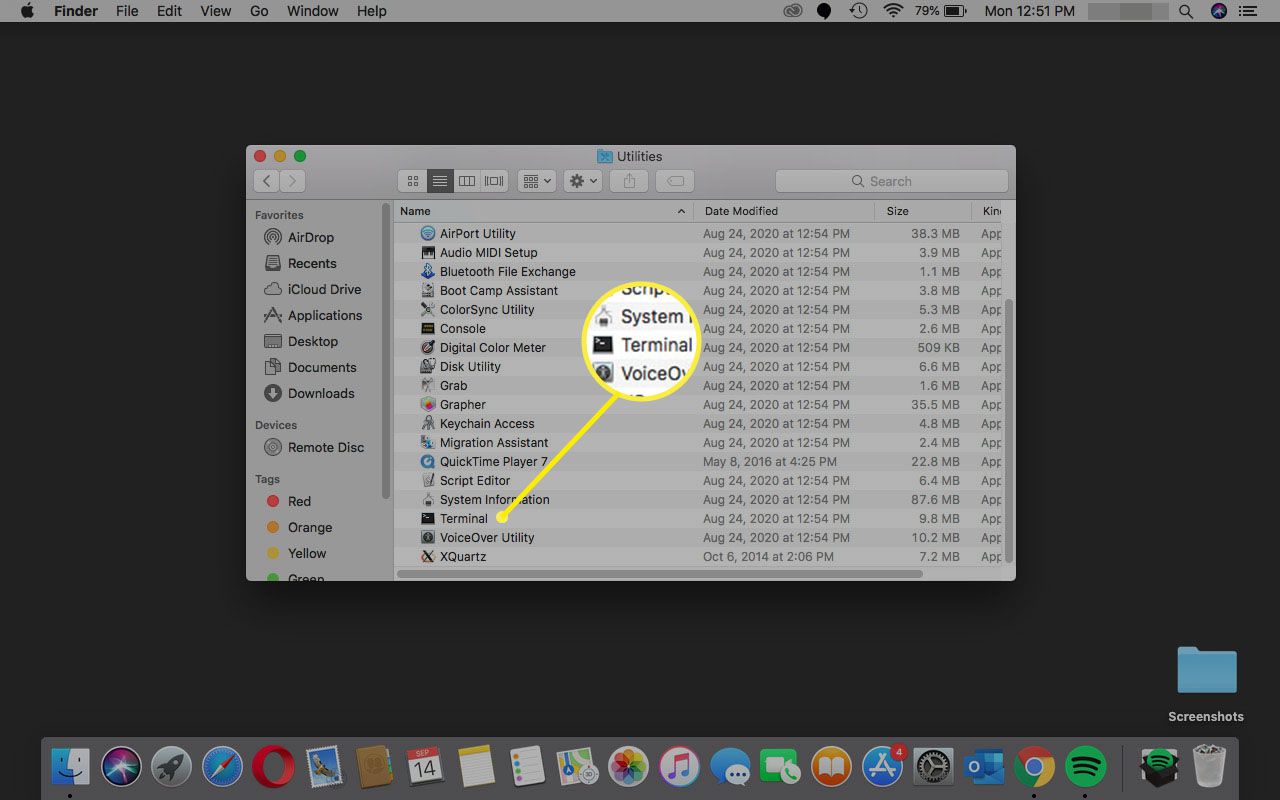Image resolution: width=1280 pixels, height=800 pixels.
Task: Select Bluetooth File Exchange row
Action: 698,272
